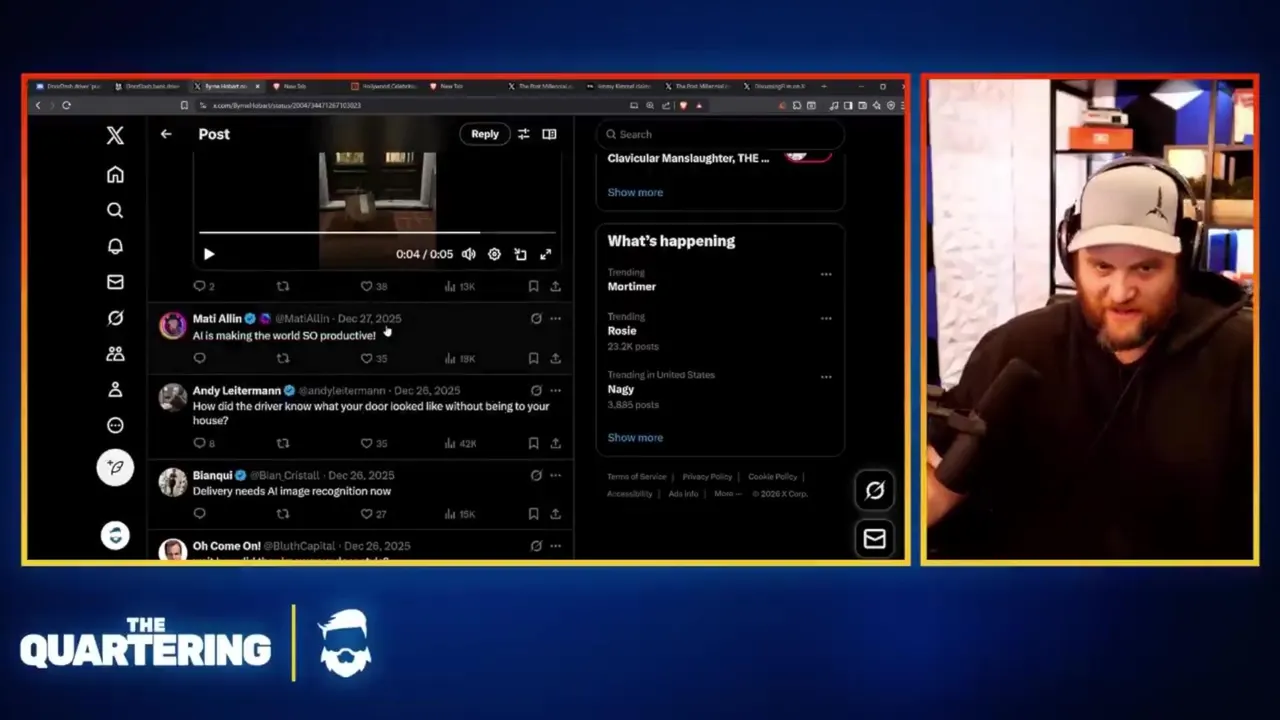This screenshot has width=1280, height=720.
Task: Click Show more under What's happening trends
Action: (x=635, y=437)
